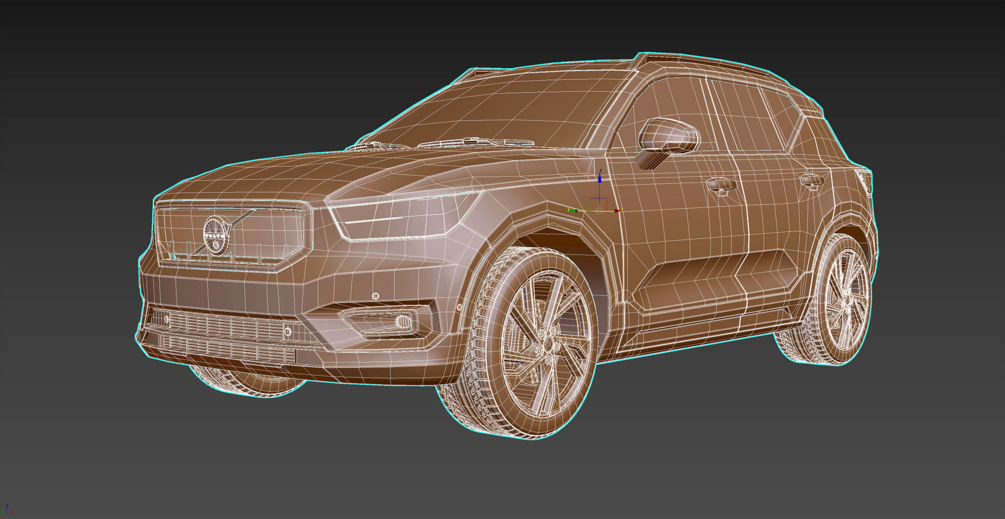Select the rear door handle
Screen dimensions: 1005x519
pyautogui.click(x=811, y=180)
